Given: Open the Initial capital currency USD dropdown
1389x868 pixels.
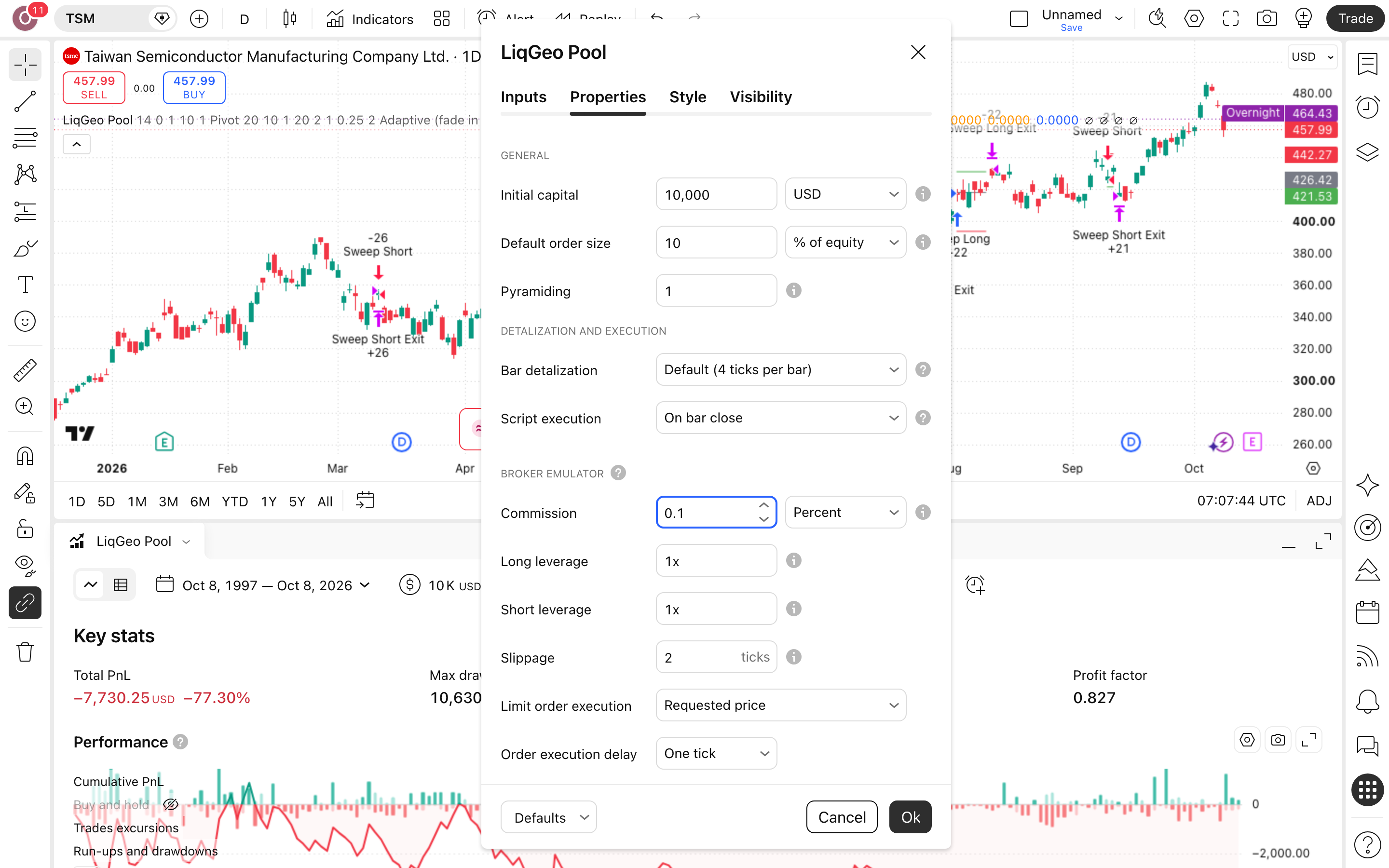Looking at the screenshot, I should point(845,194).
